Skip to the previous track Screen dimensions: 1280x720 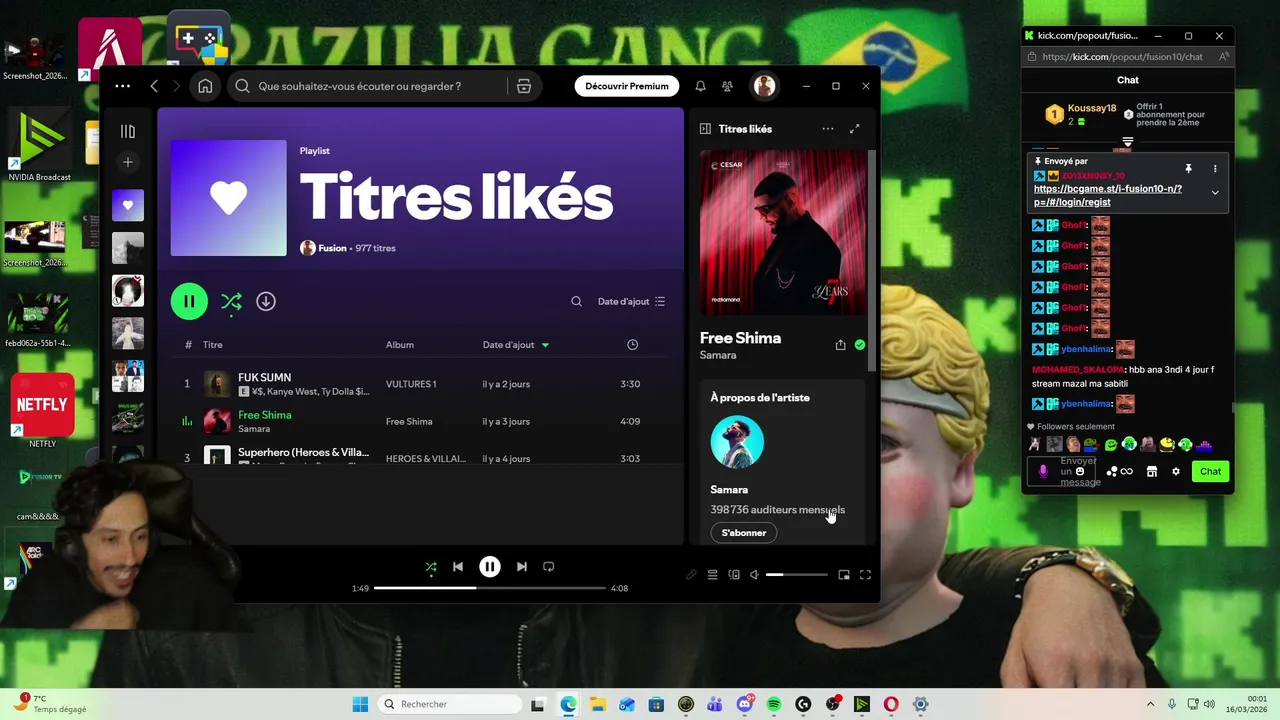coord(458,567)
